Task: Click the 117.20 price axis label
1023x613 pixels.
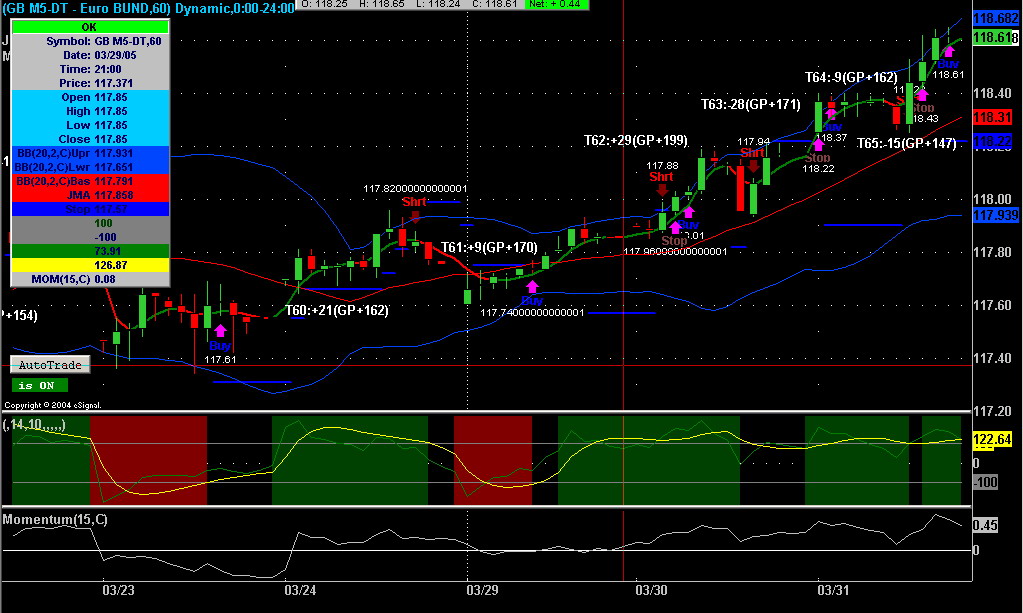Action: (x=992, y=411)
